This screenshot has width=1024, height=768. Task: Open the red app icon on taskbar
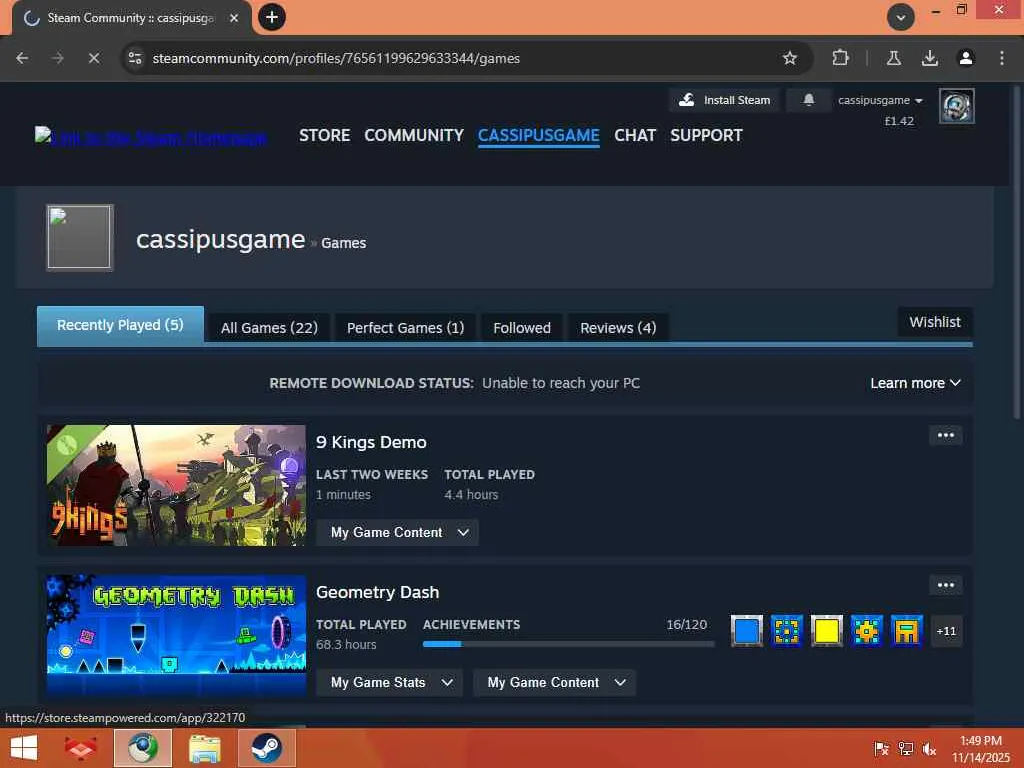81,748
